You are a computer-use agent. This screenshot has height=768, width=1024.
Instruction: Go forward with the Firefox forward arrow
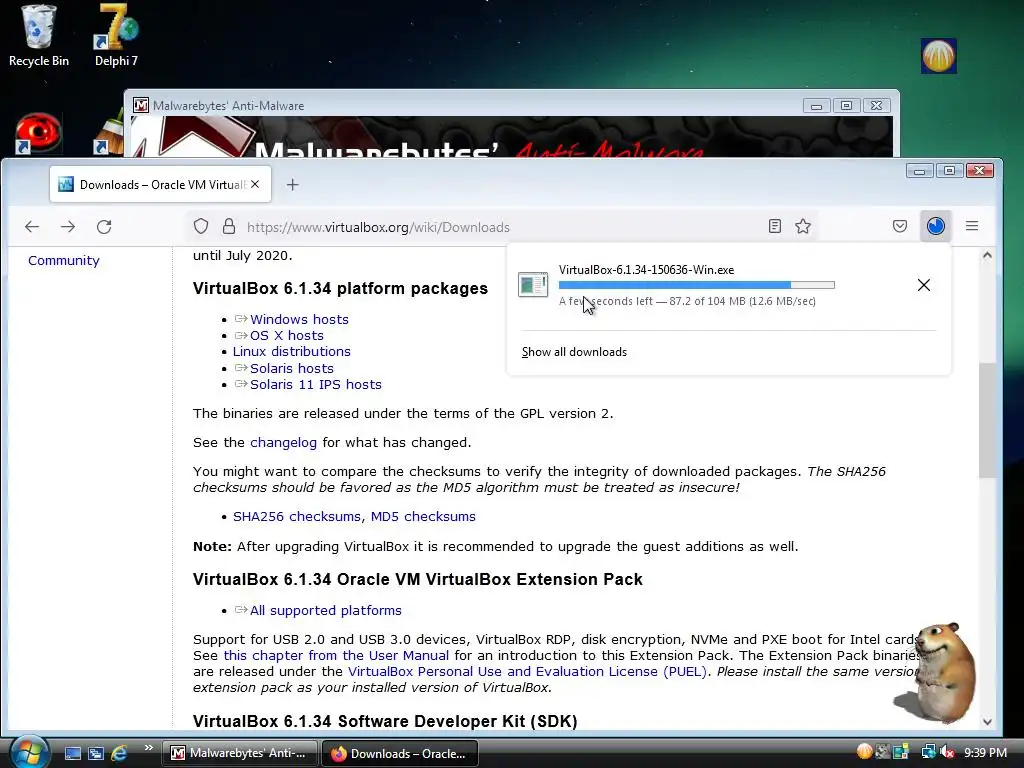[68, 227]
